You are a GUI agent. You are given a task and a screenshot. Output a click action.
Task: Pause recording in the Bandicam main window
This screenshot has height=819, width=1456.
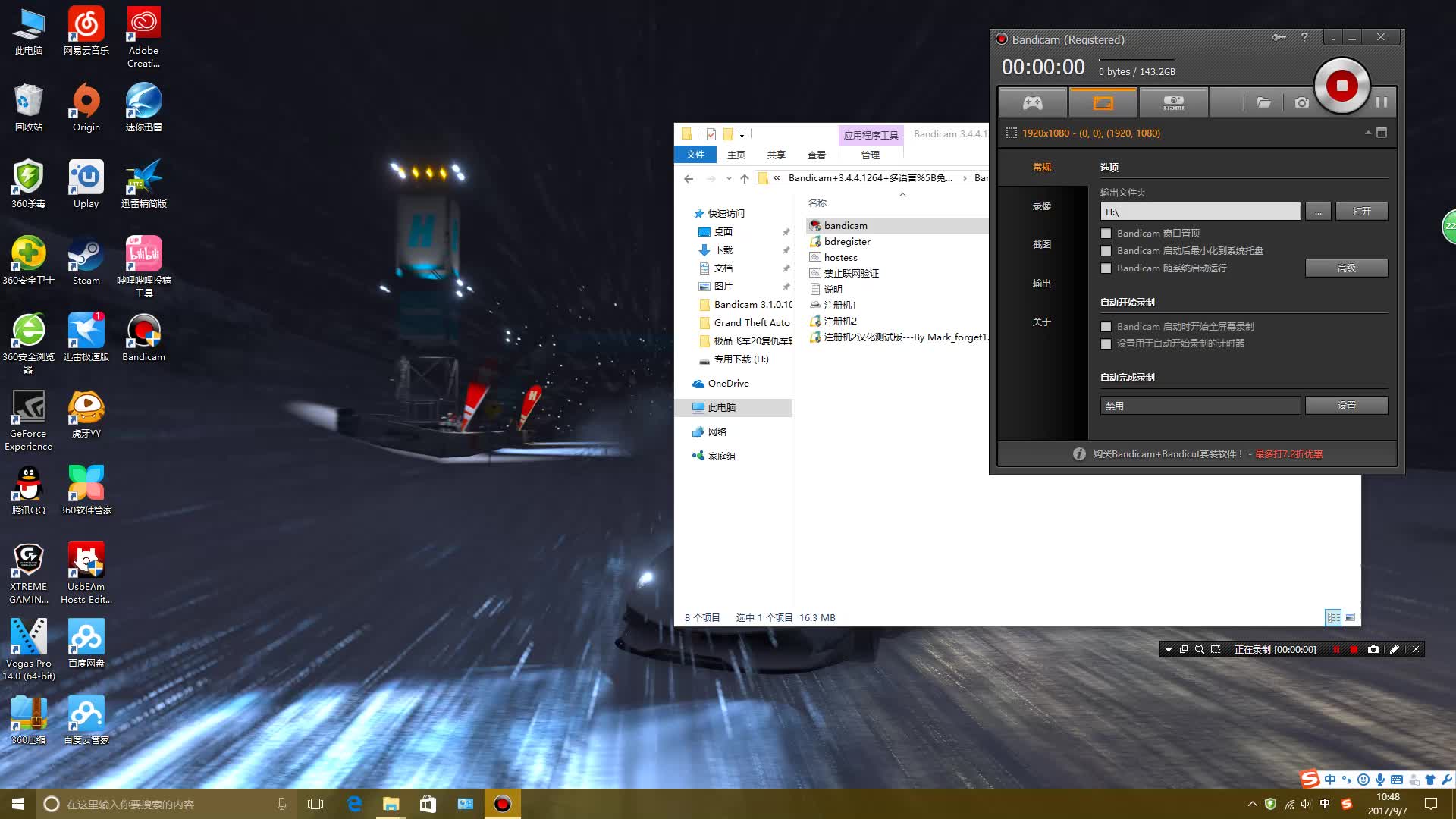tap(1382, 102)
